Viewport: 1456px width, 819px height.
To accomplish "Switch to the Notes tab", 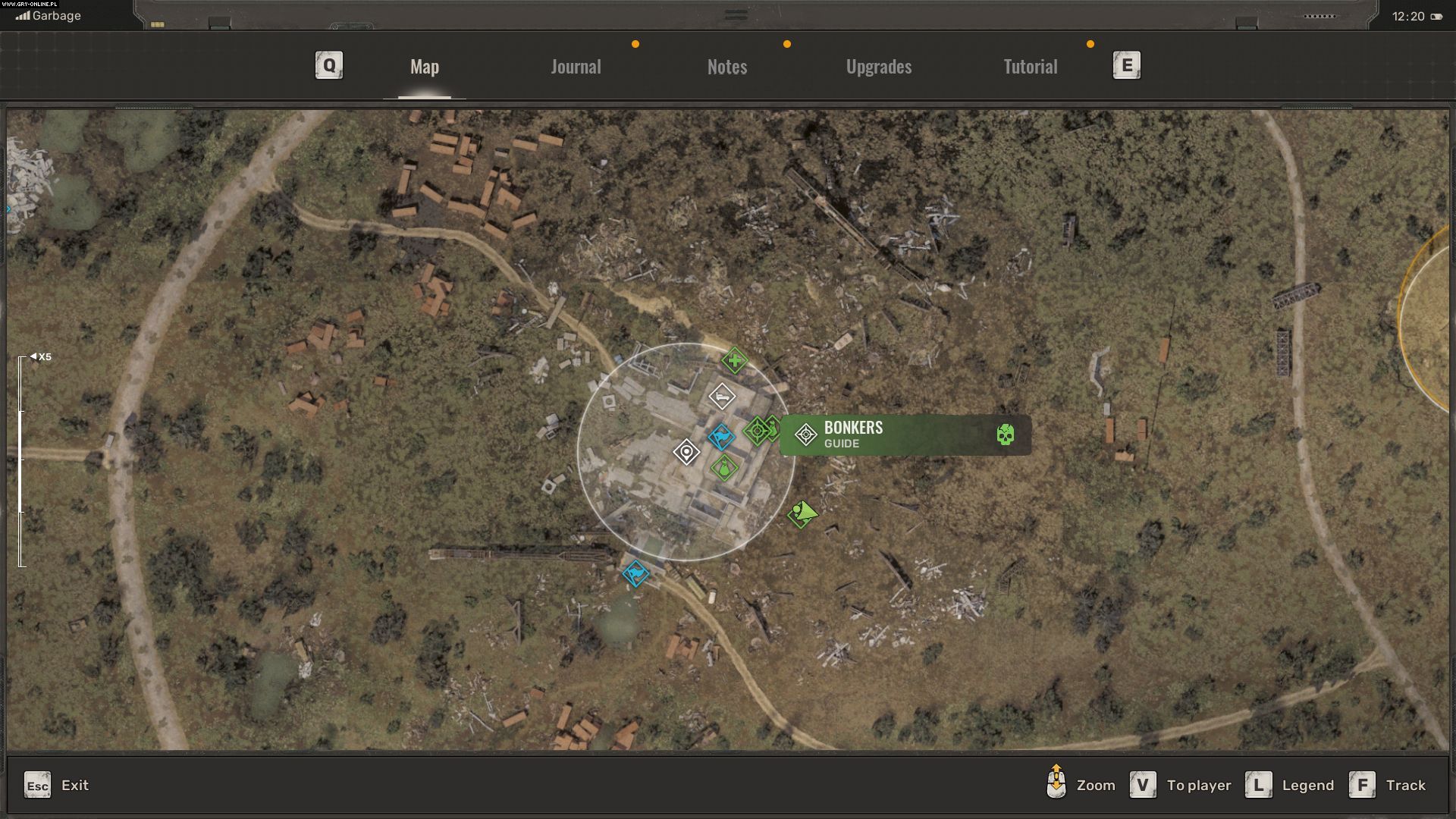I will coord(726,67).
